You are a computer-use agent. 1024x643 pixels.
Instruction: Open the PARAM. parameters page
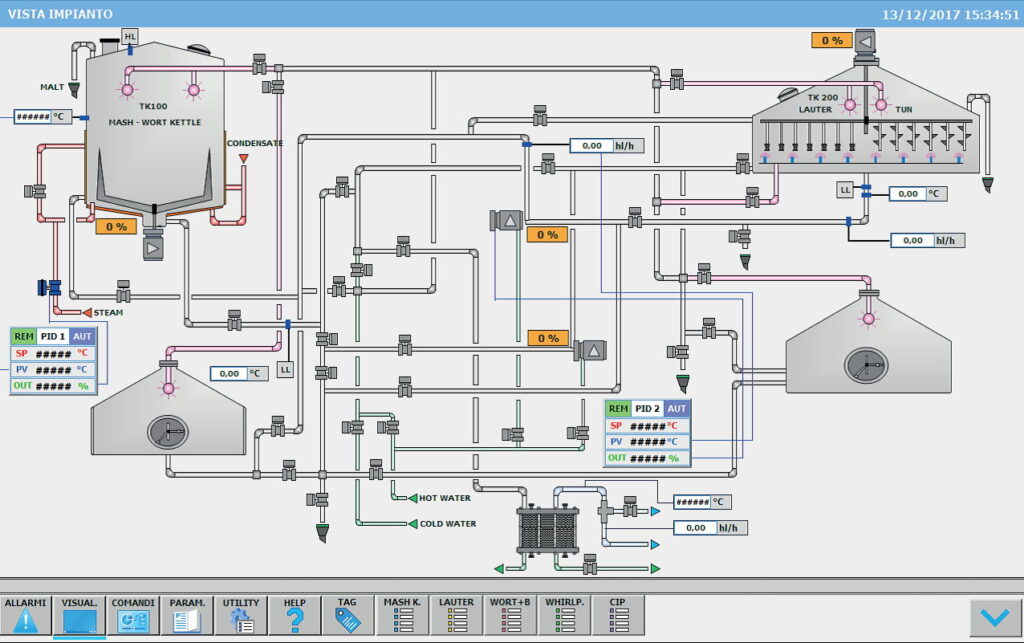click(187, 615)
